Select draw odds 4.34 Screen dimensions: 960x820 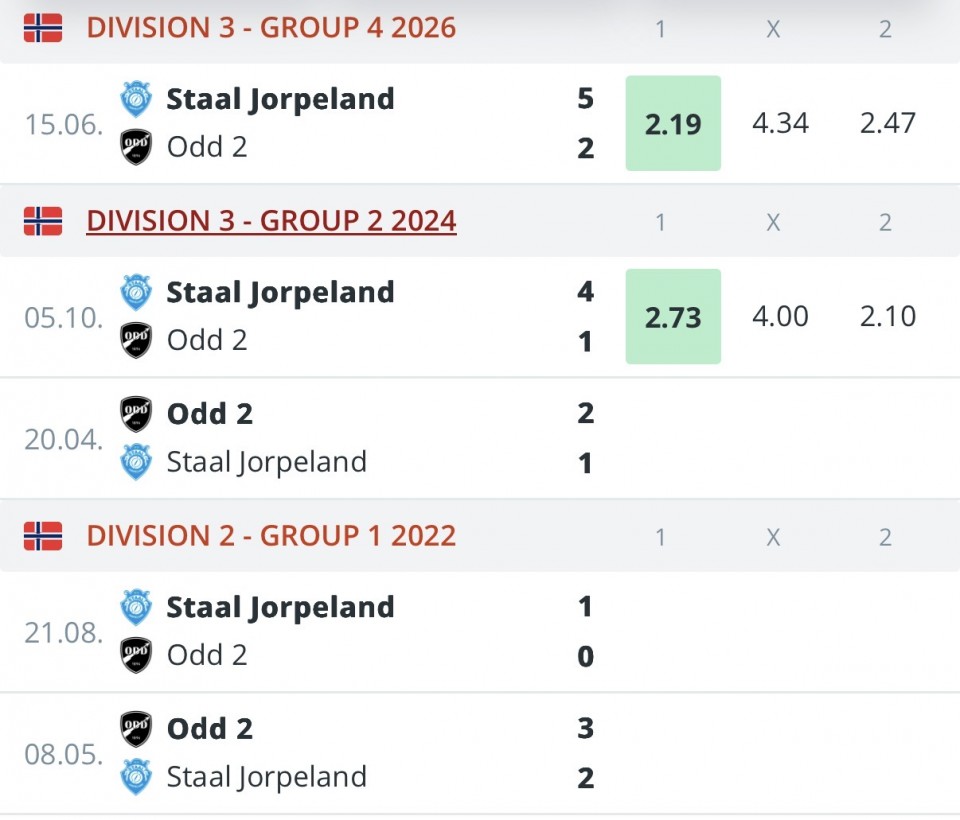coord(781,123)
